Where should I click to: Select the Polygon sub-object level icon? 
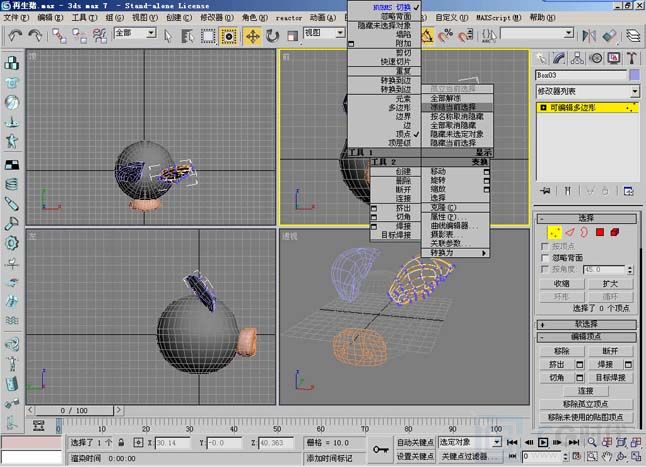click(600, 233)
